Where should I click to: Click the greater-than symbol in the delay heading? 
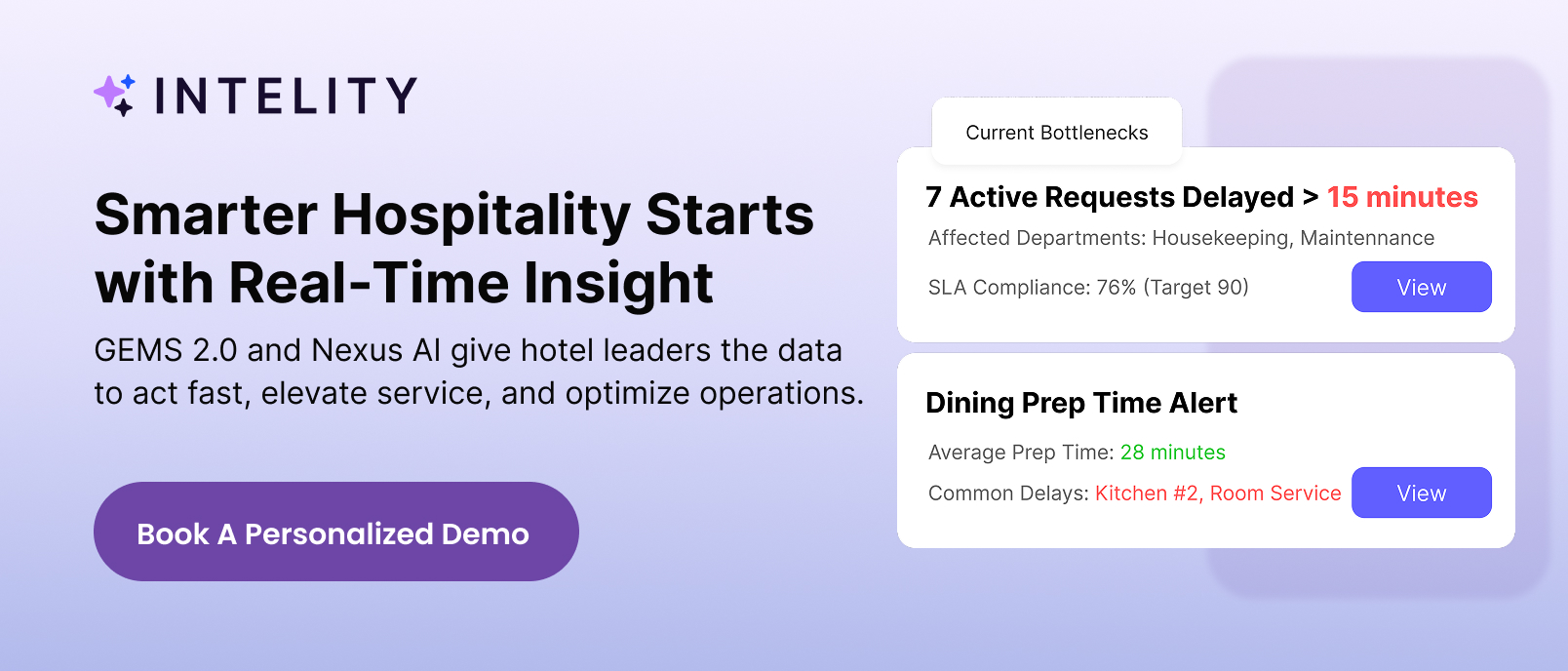[1311, 197]
